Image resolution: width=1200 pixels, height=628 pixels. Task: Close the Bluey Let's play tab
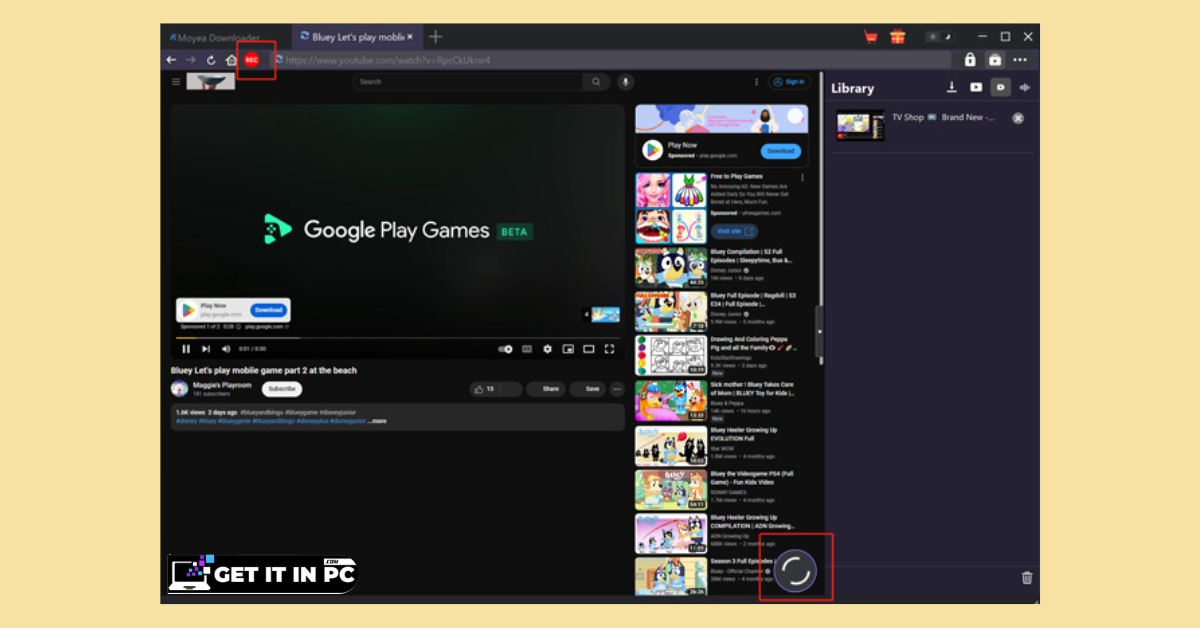click(410, 37)
